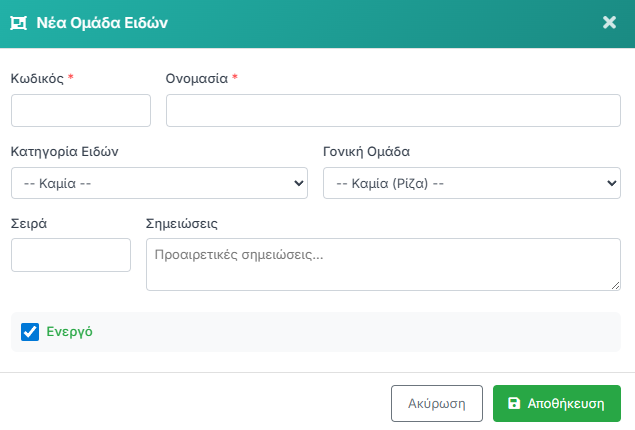Click the Σημειώσεις notes textarea
The width and height of the screenshot is (635, 430).
(383, 264)
